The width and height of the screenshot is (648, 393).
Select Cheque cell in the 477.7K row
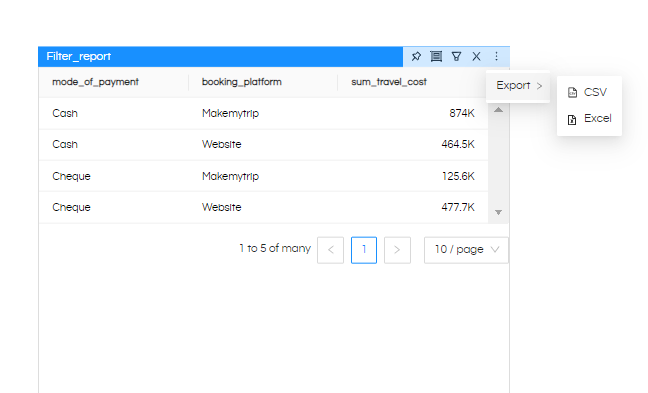[x=71, y=207]
